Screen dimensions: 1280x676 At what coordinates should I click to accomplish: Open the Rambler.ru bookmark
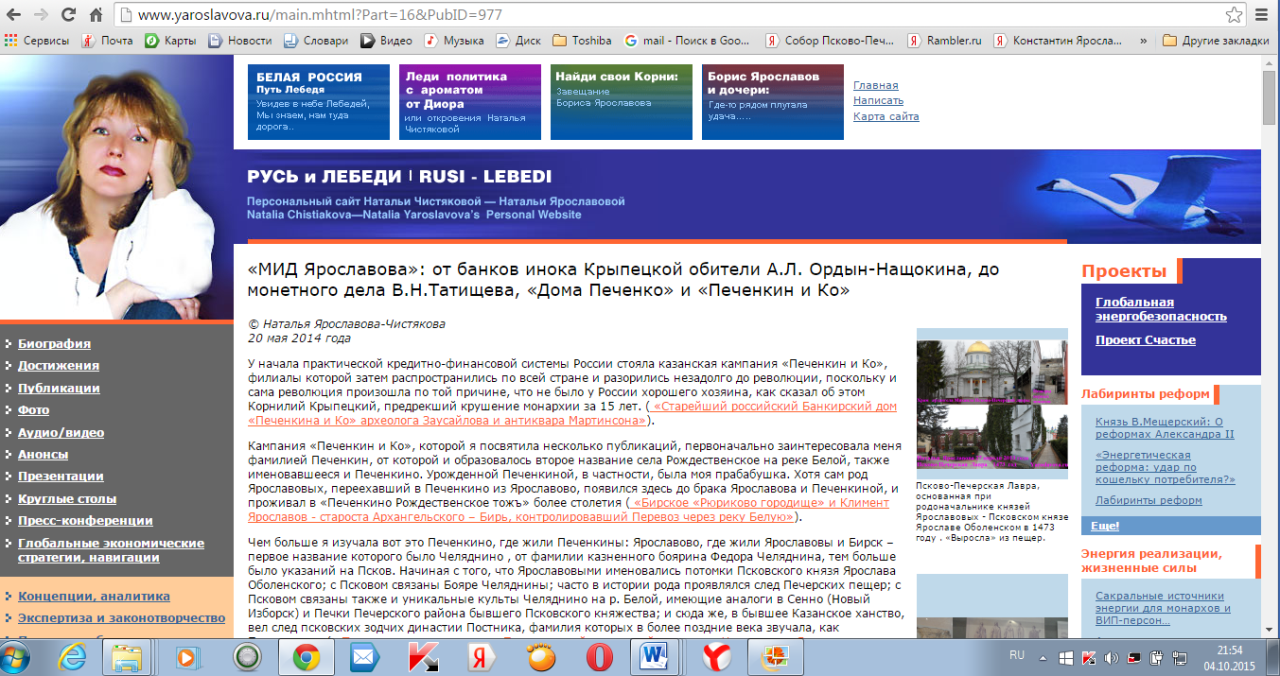tap(945, 41)
